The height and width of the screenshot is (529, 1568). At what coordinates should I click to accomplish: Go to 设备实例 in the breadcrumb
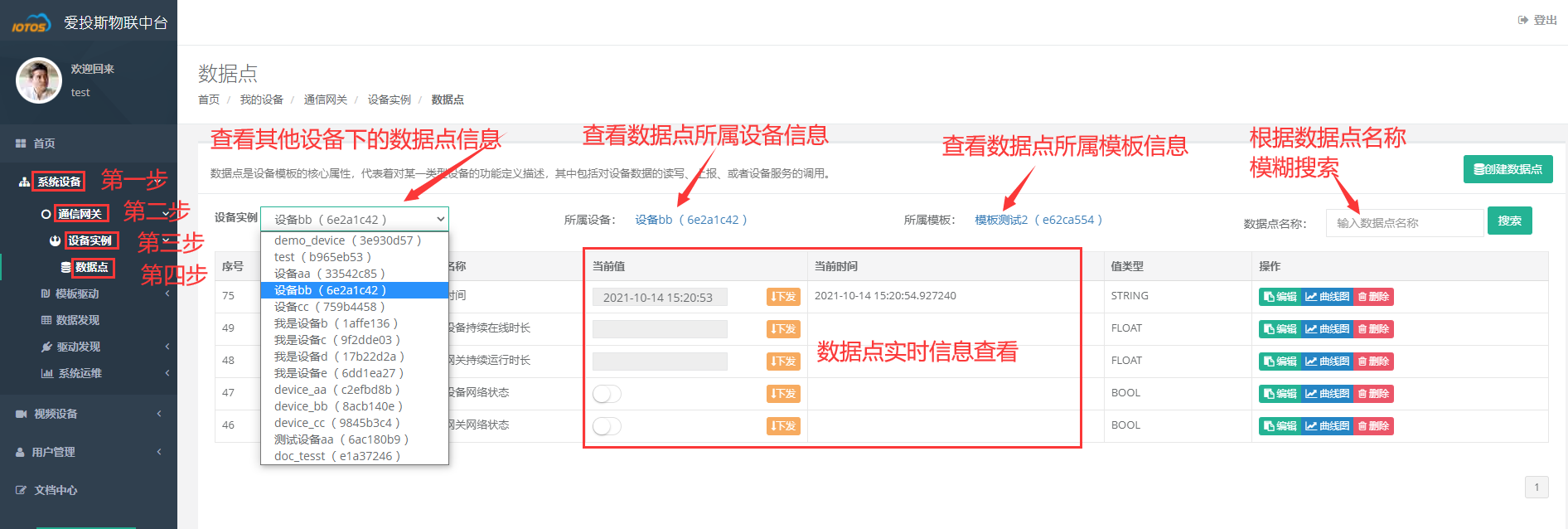coord(390,99)
